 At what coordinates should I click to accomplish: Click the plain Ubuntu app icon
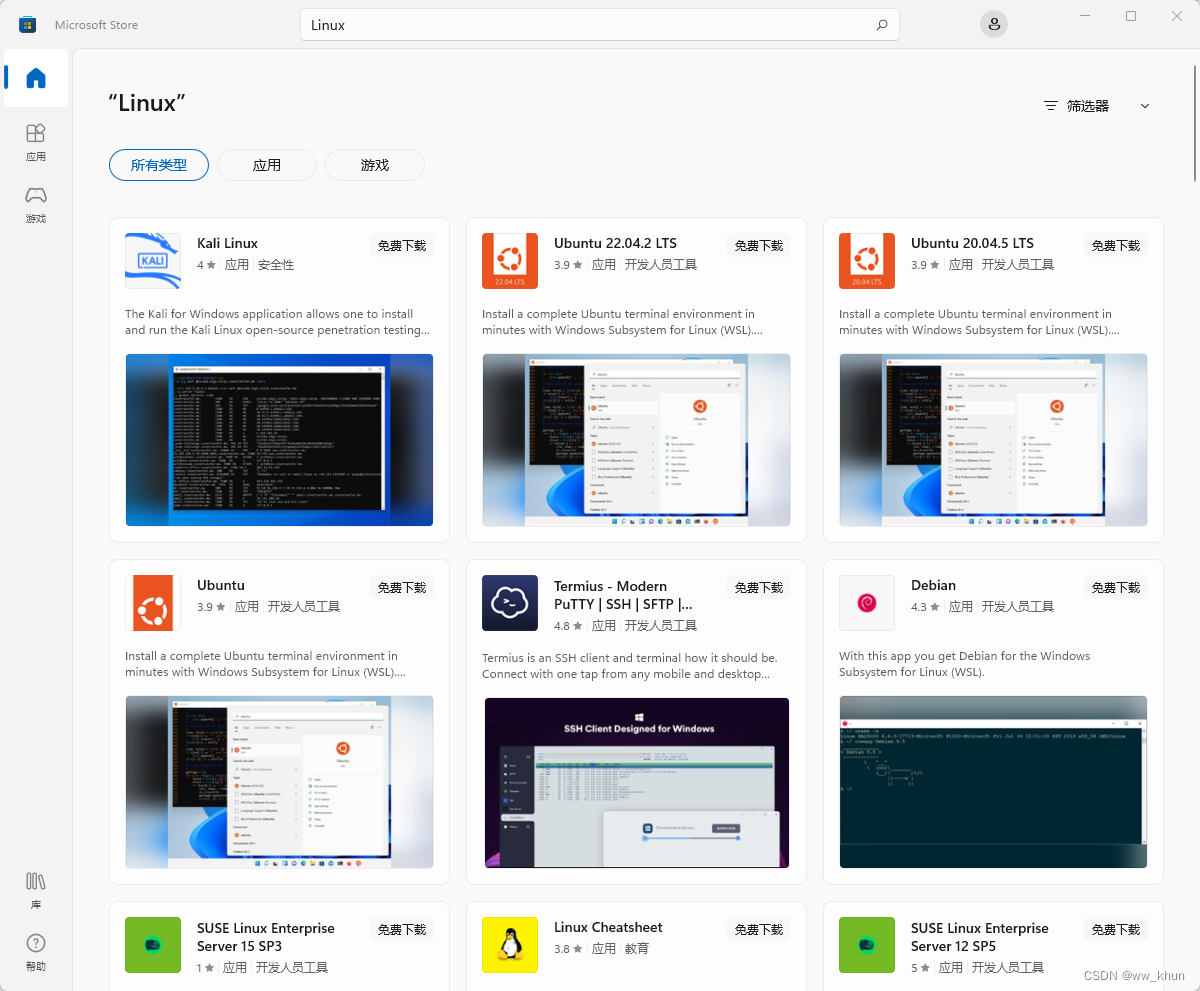point(153,603)
